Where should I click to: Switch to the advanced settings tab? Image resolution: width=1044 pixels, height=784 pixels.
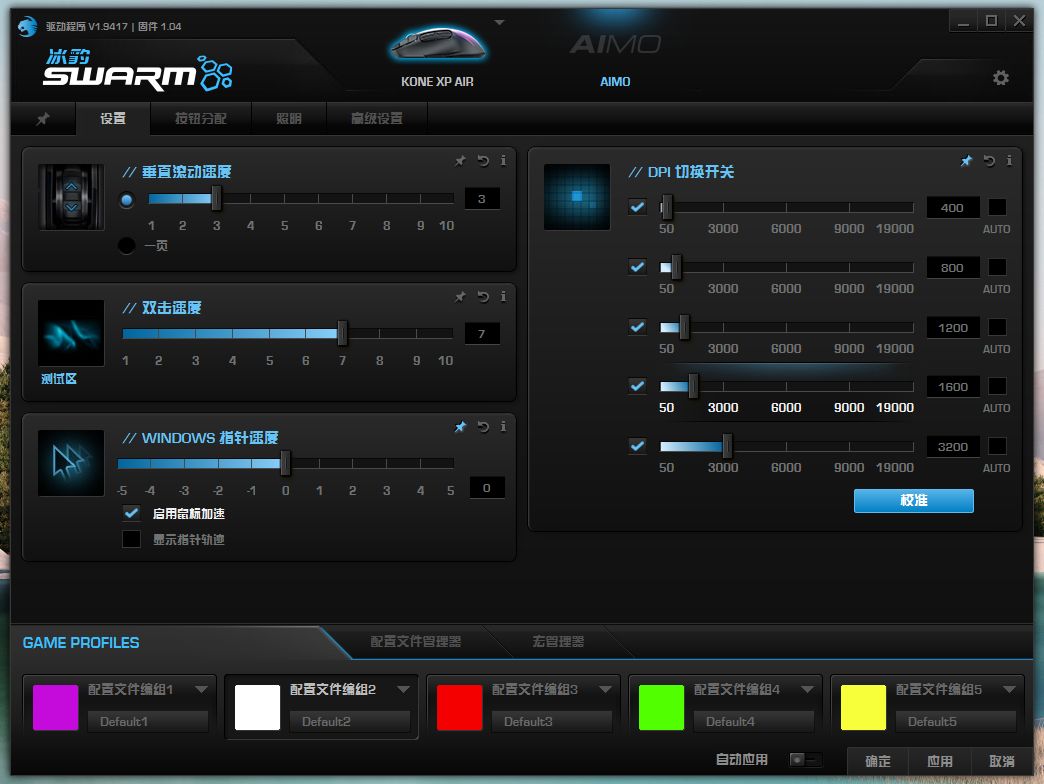377,118
